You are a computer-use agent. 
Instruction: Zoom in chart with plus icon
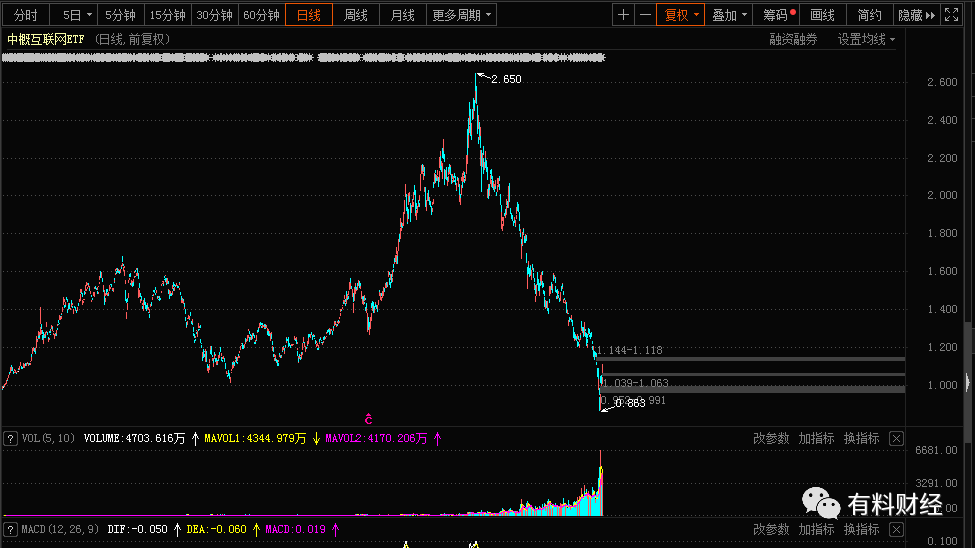[623, 15]
